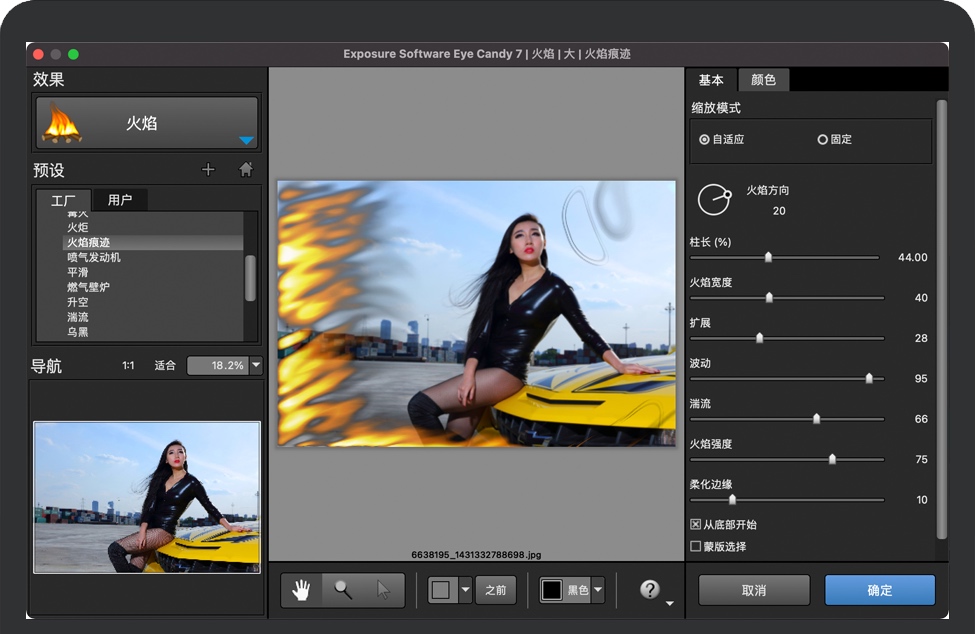Open the 黑色 background color dropdown
The width and height of the screenshot is (975, 634).
pos(598,590)
